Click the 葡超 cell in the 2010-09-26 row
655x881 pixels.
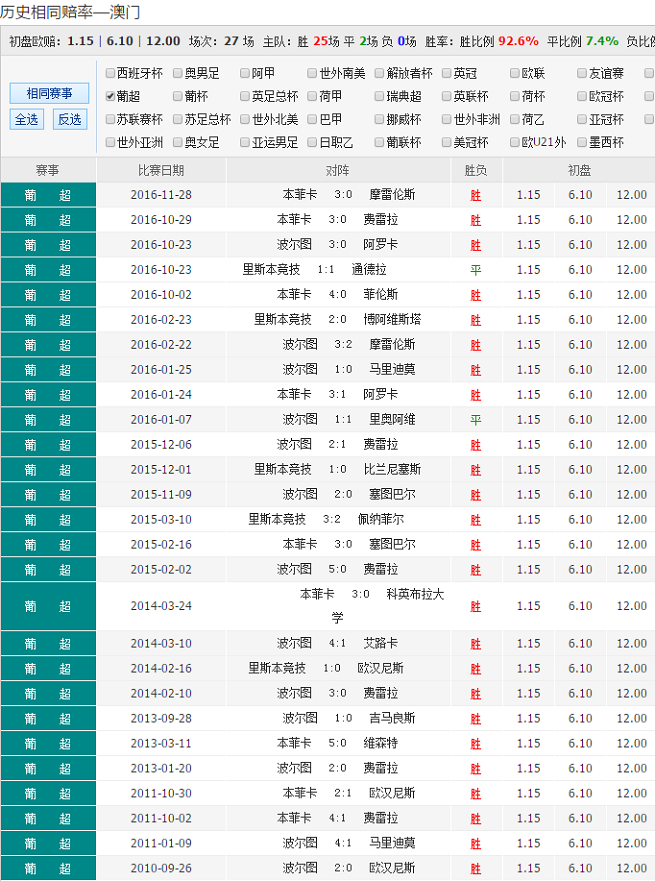click(x=48, y=868)
